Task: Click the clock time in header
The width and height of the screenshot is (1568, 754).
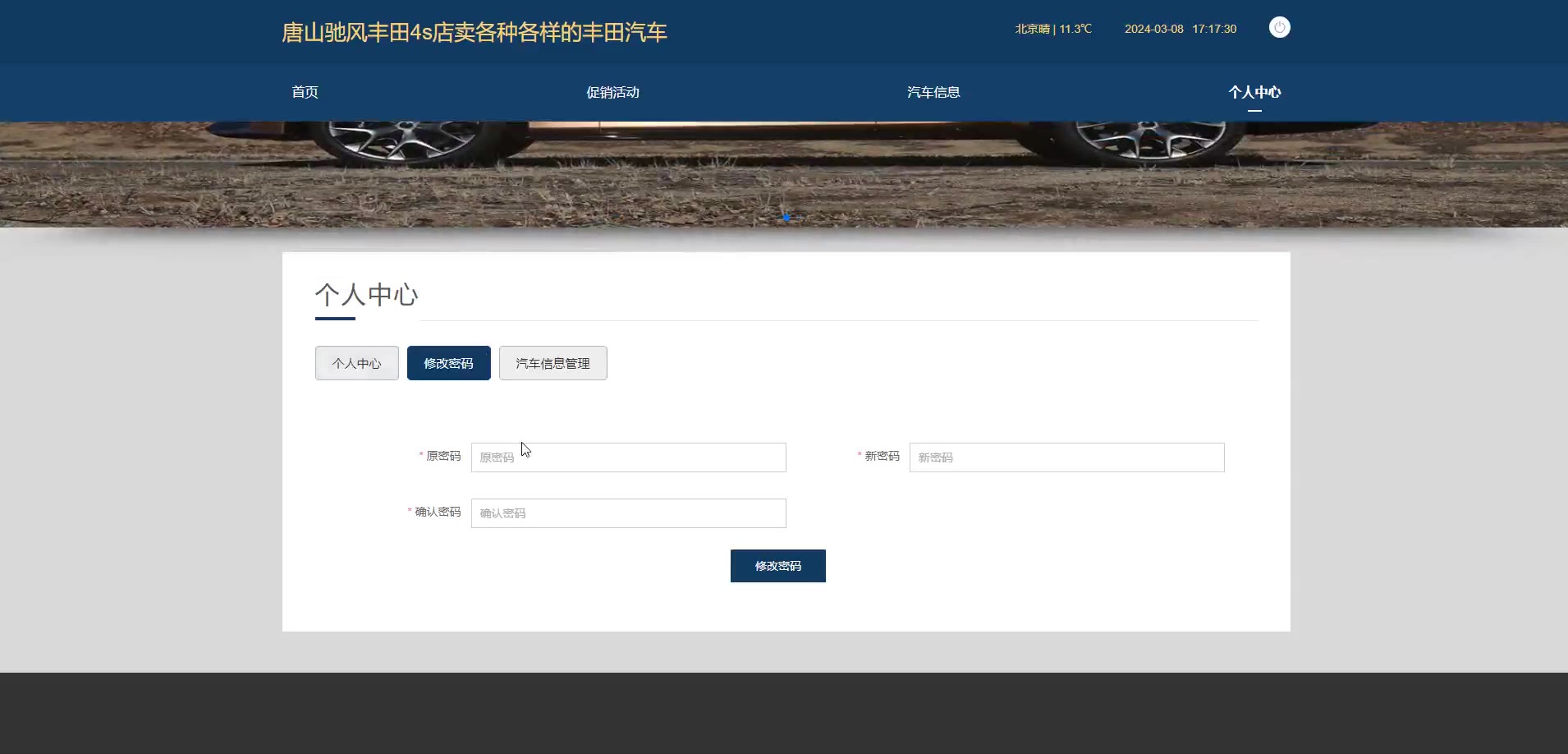Action: [x=1214, y=29]
